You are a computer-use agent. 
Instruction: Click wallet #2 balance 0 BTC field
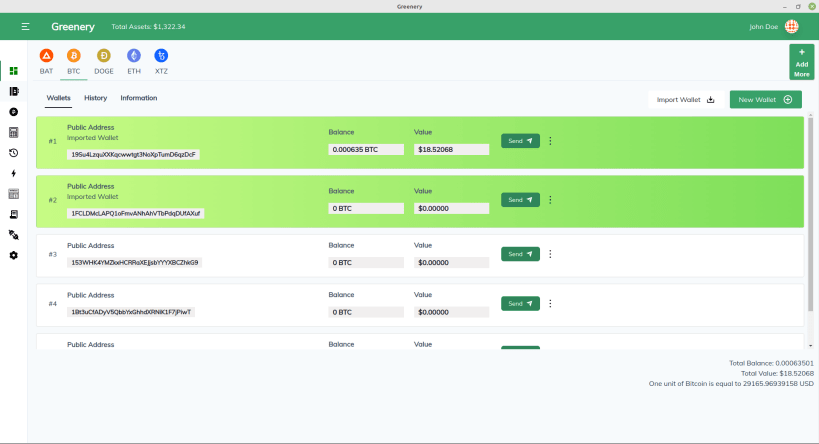click(x=366, y=208)
